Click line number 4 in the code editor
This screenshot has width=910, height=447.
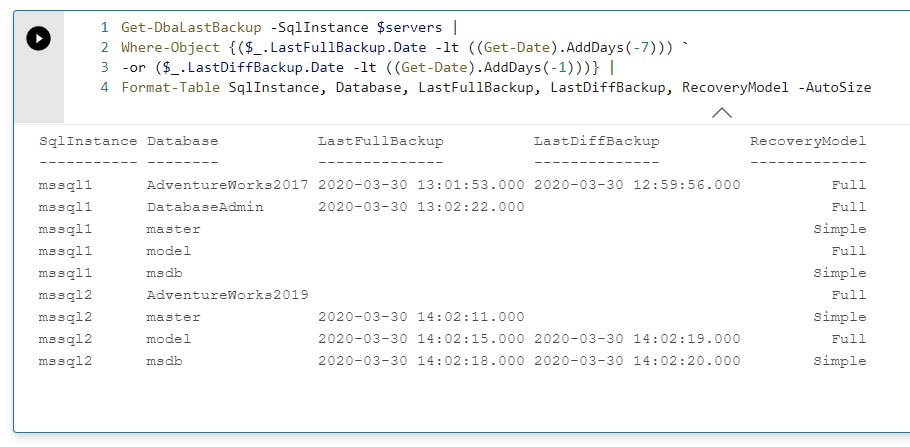pyautogui.click(x=104, y=87)
